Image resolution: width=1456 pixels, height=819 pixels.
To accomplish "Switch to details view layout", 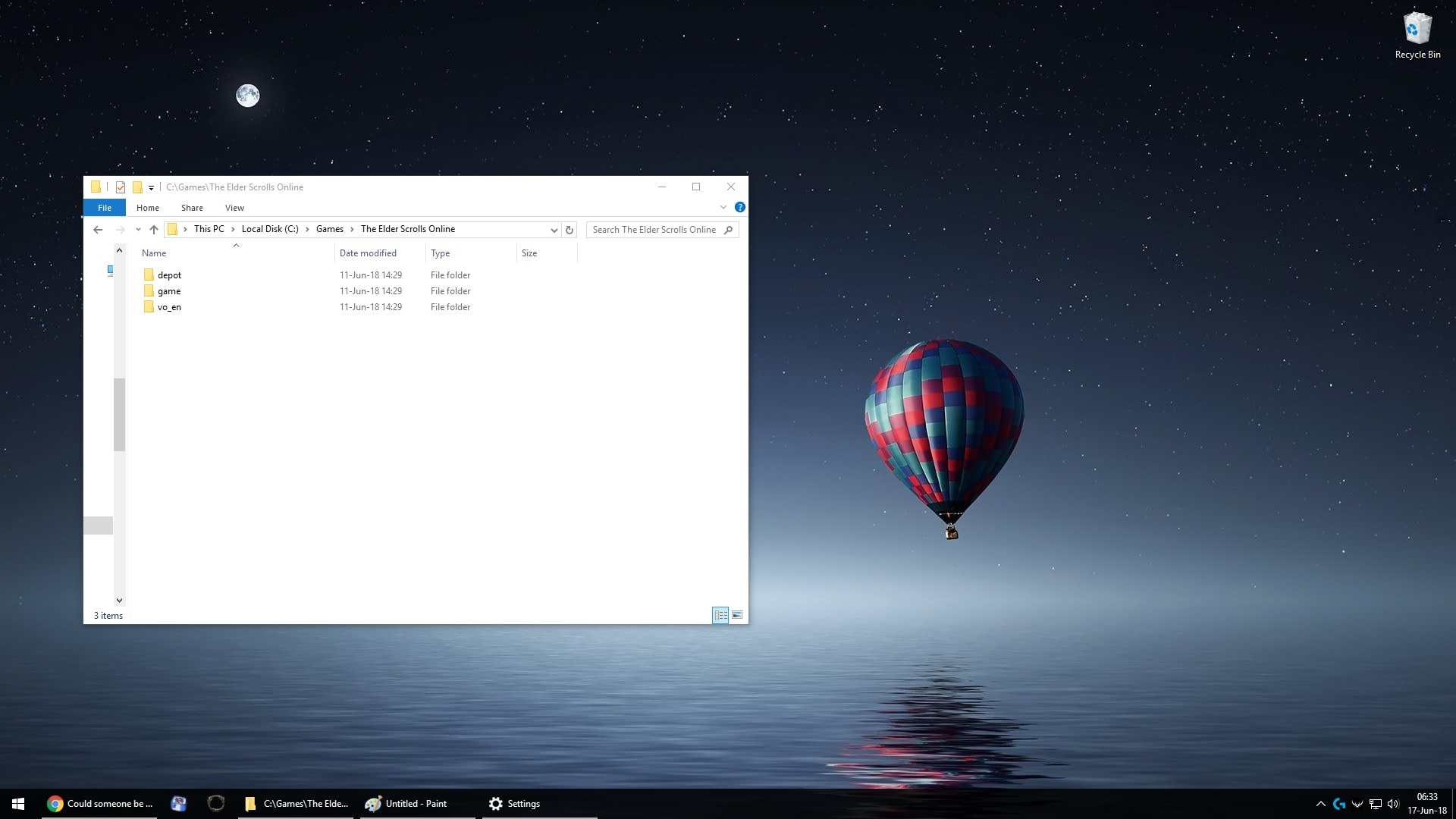I will pyautogui.click(x=720, y=615).
